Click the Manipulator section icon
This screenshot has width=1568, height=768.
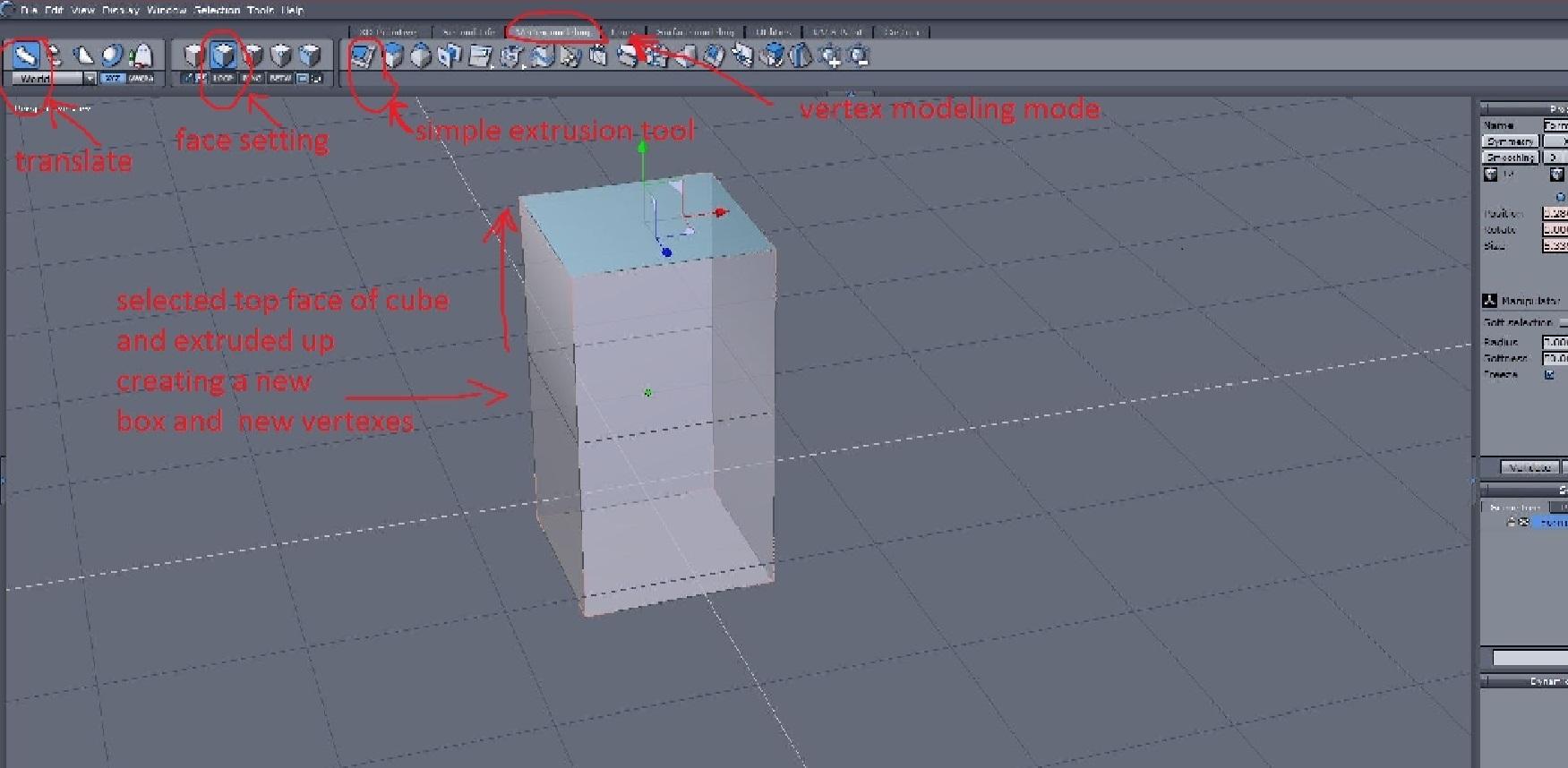[1489, 301]
